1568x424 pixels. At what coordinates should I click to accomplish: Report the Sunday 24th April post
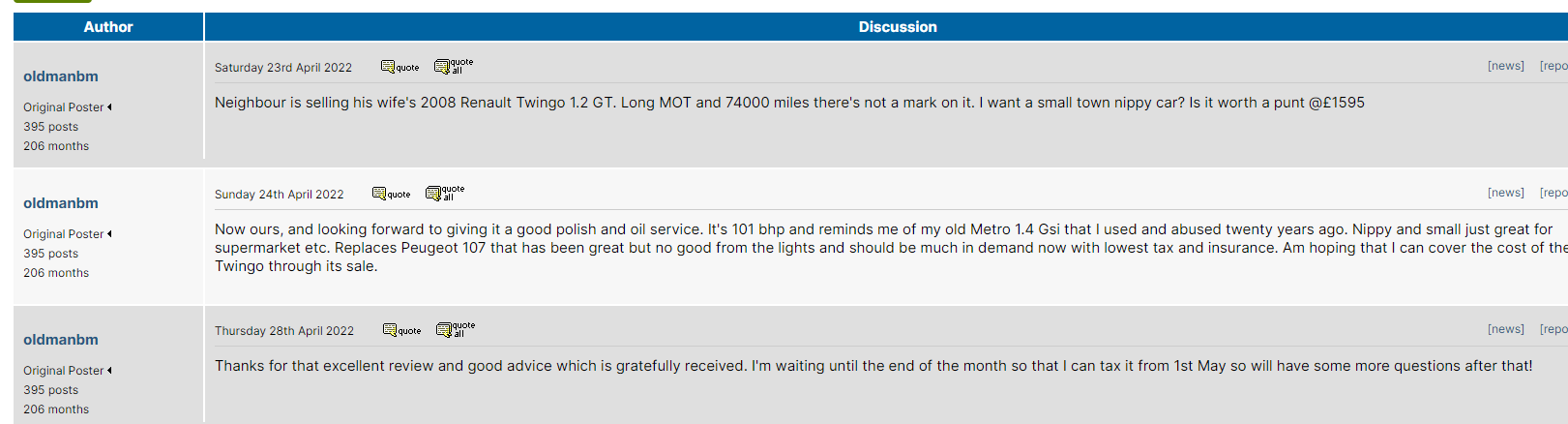click(x=1553, y=193)
